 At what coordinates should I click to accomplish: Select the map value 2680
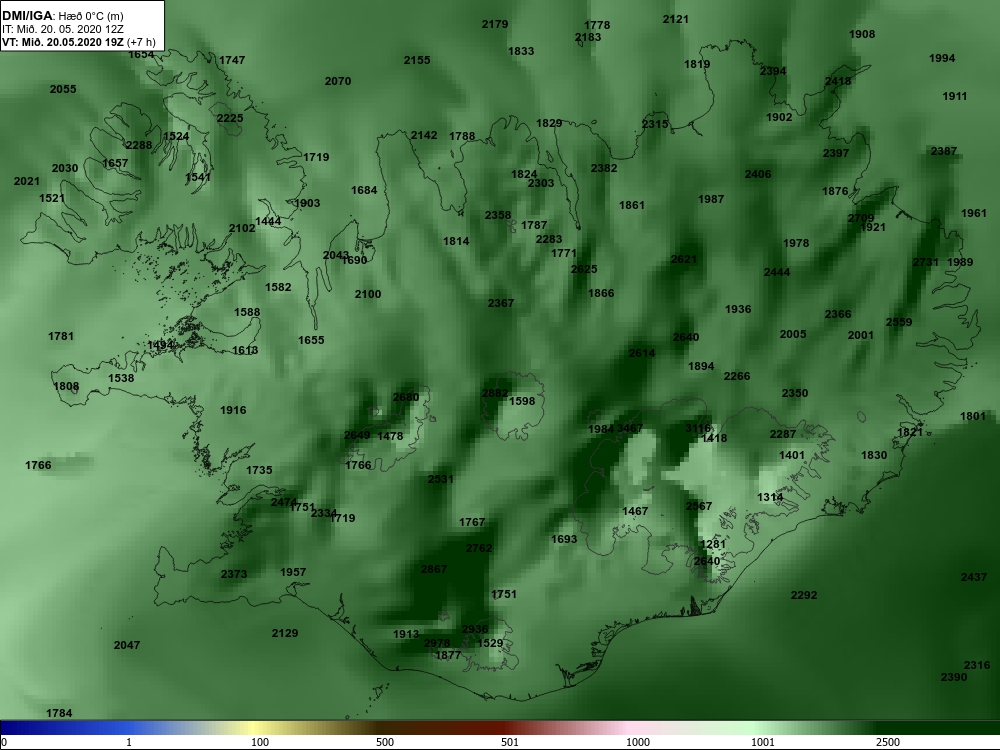(406, 397)
